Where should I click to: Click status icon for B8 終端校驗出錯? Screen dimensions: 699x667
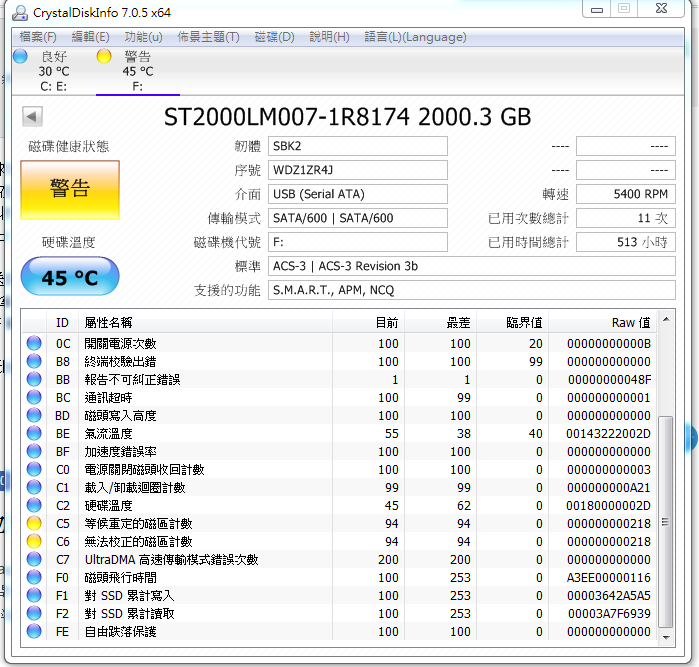click(34, 361)
